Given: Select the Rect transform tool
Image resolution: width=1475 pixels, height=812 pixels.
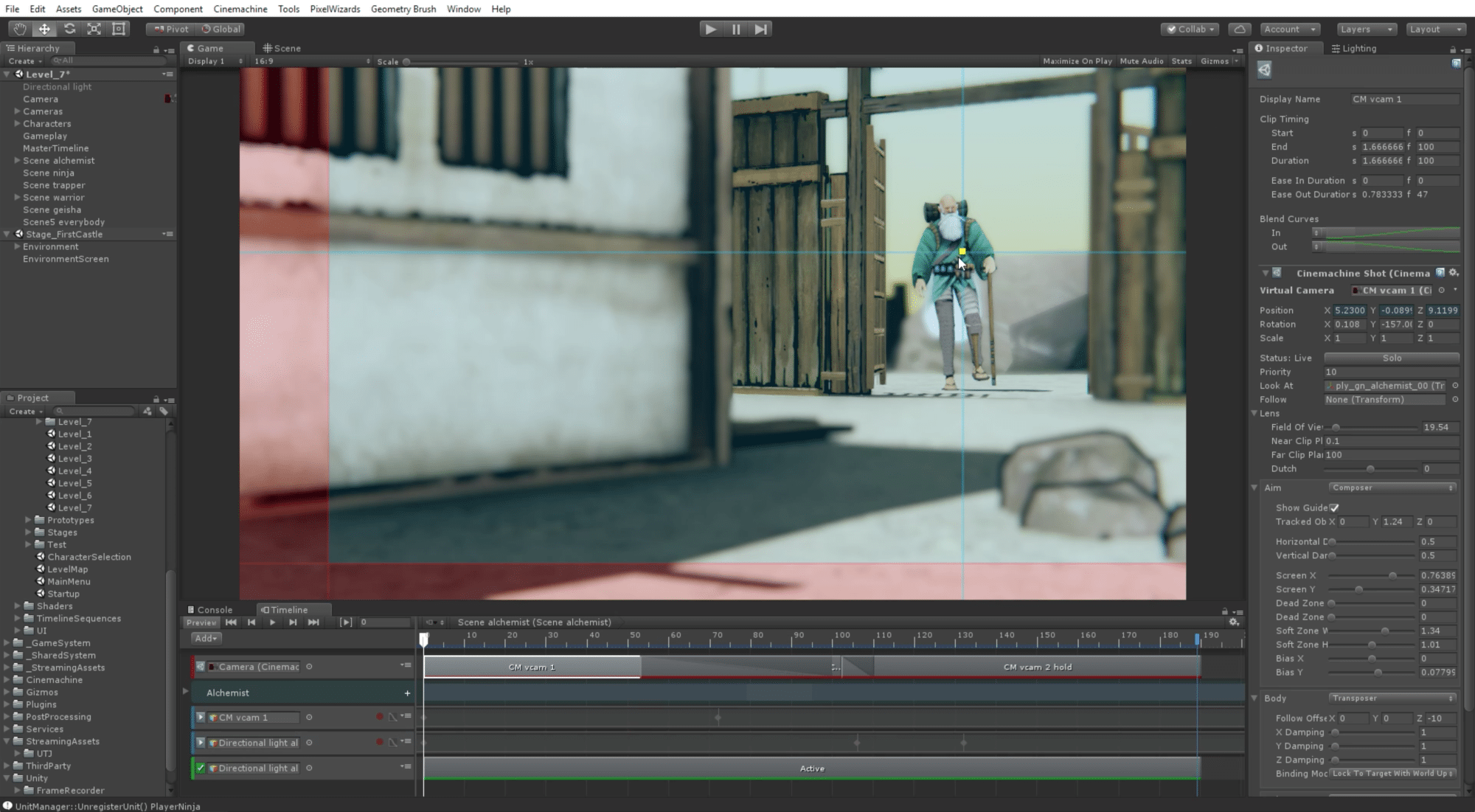Looking at the screenshot, I should tap(119, 29).
